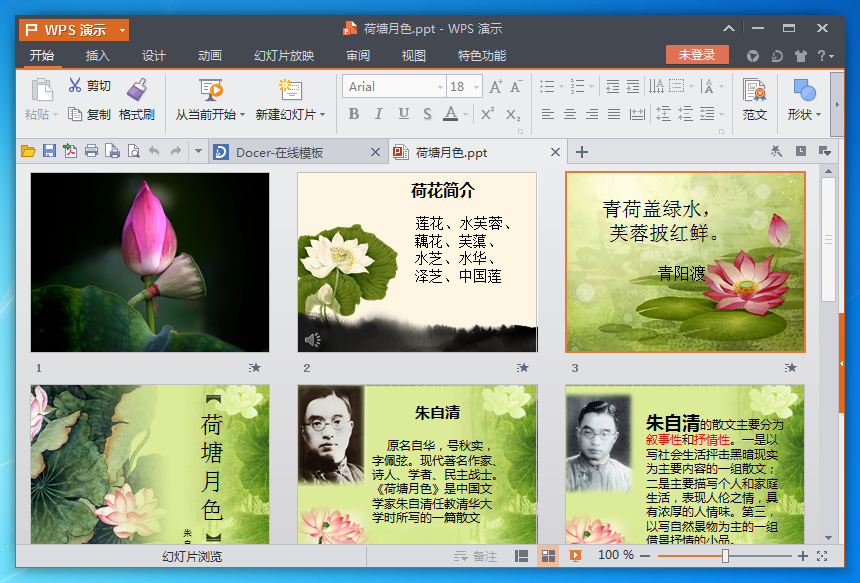Image resolution: width=860 pixels, height=583 pixels.
Task: Expand numbered list options arrow
Action: 591,86
